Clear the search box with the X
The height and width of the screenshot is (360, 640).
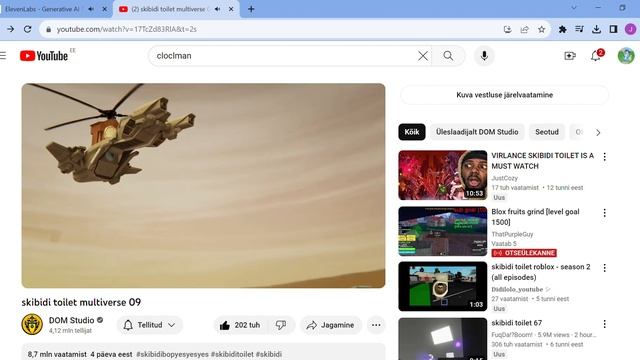(x=423, y=56)
